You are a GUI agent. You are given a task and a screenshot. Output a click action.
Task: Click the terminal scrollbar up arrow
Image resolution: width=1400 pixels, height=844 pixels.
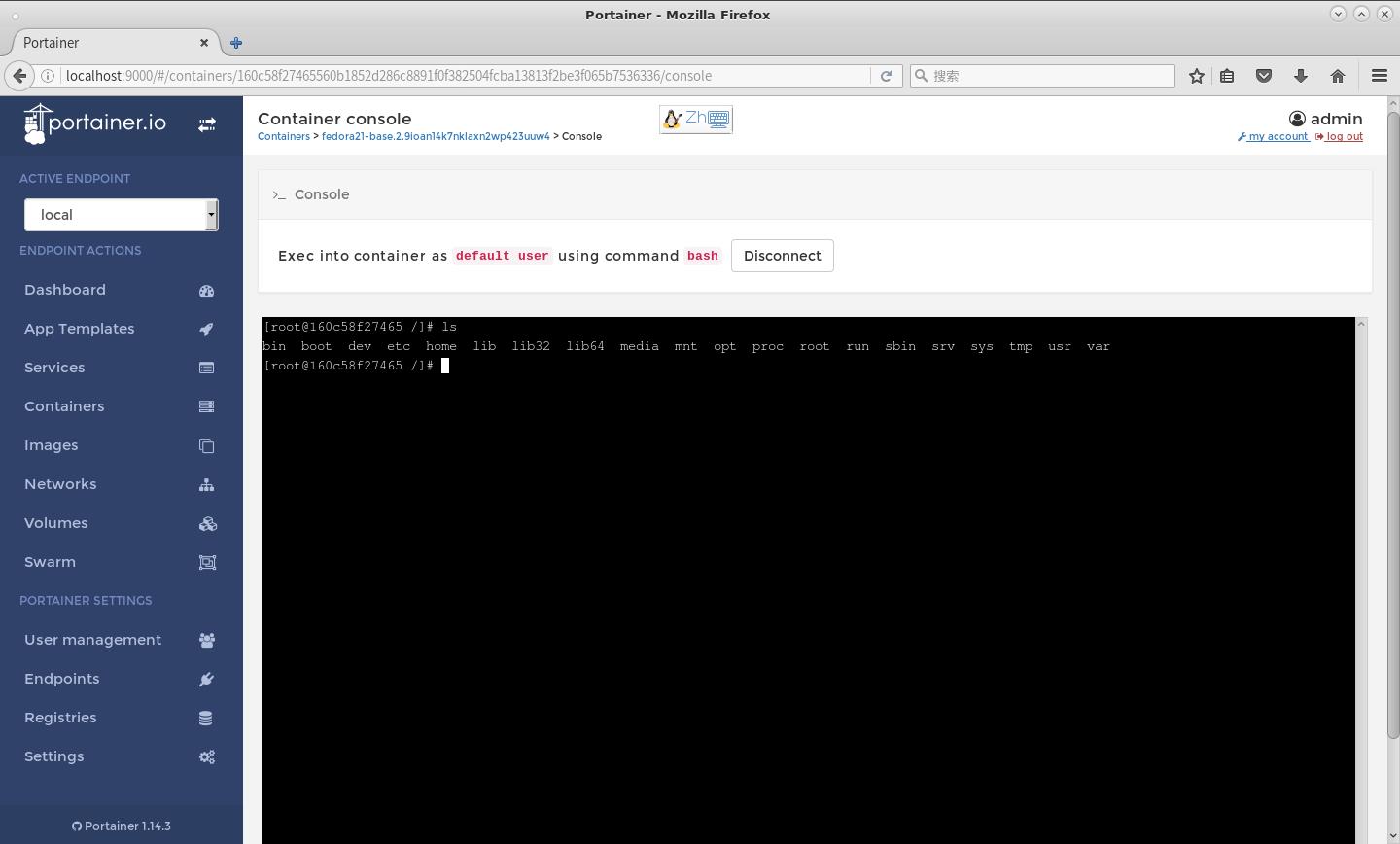coord(1361,324)
